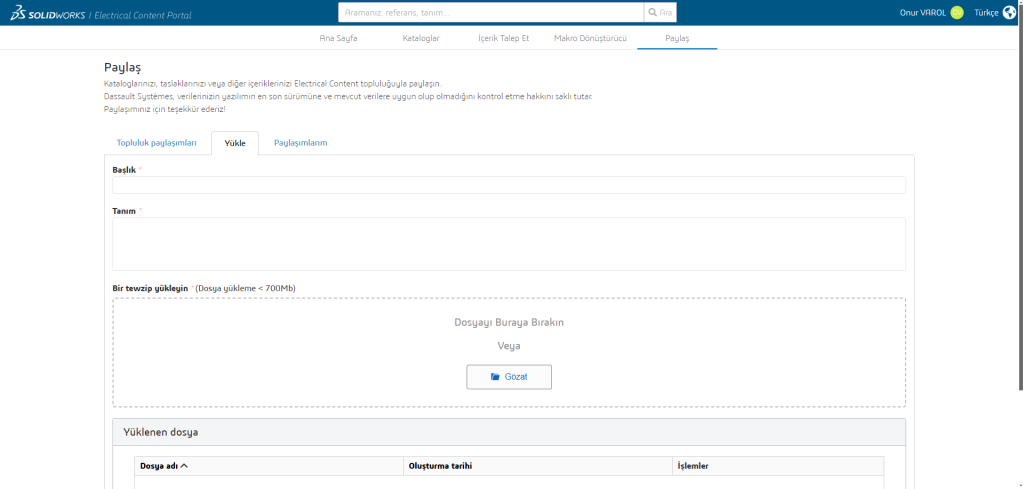Click the Ara search button with magnifier

[x=660, y=13]
